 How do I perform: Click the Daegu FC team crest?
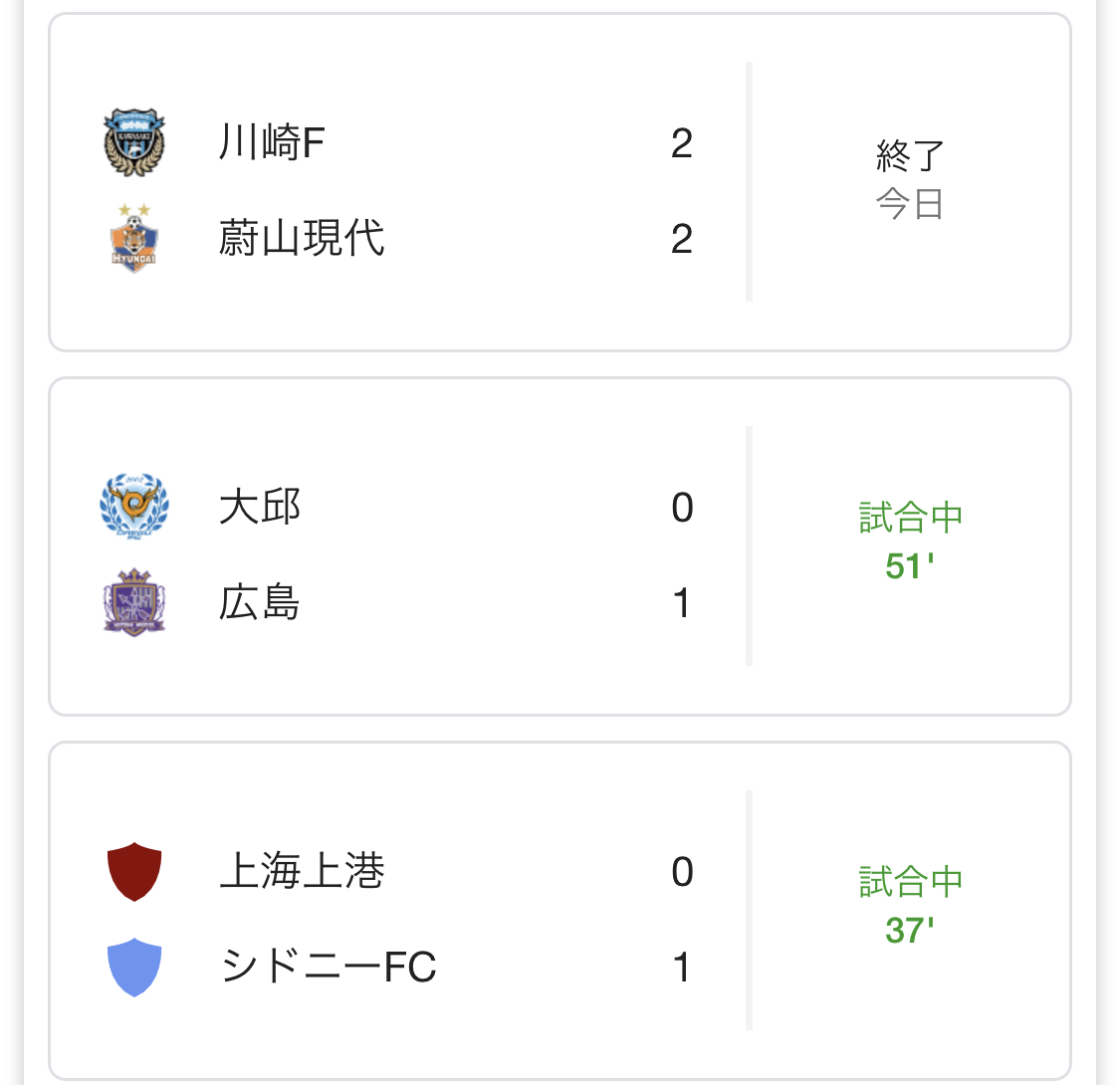pyautogui.click(x=134, y=507)
